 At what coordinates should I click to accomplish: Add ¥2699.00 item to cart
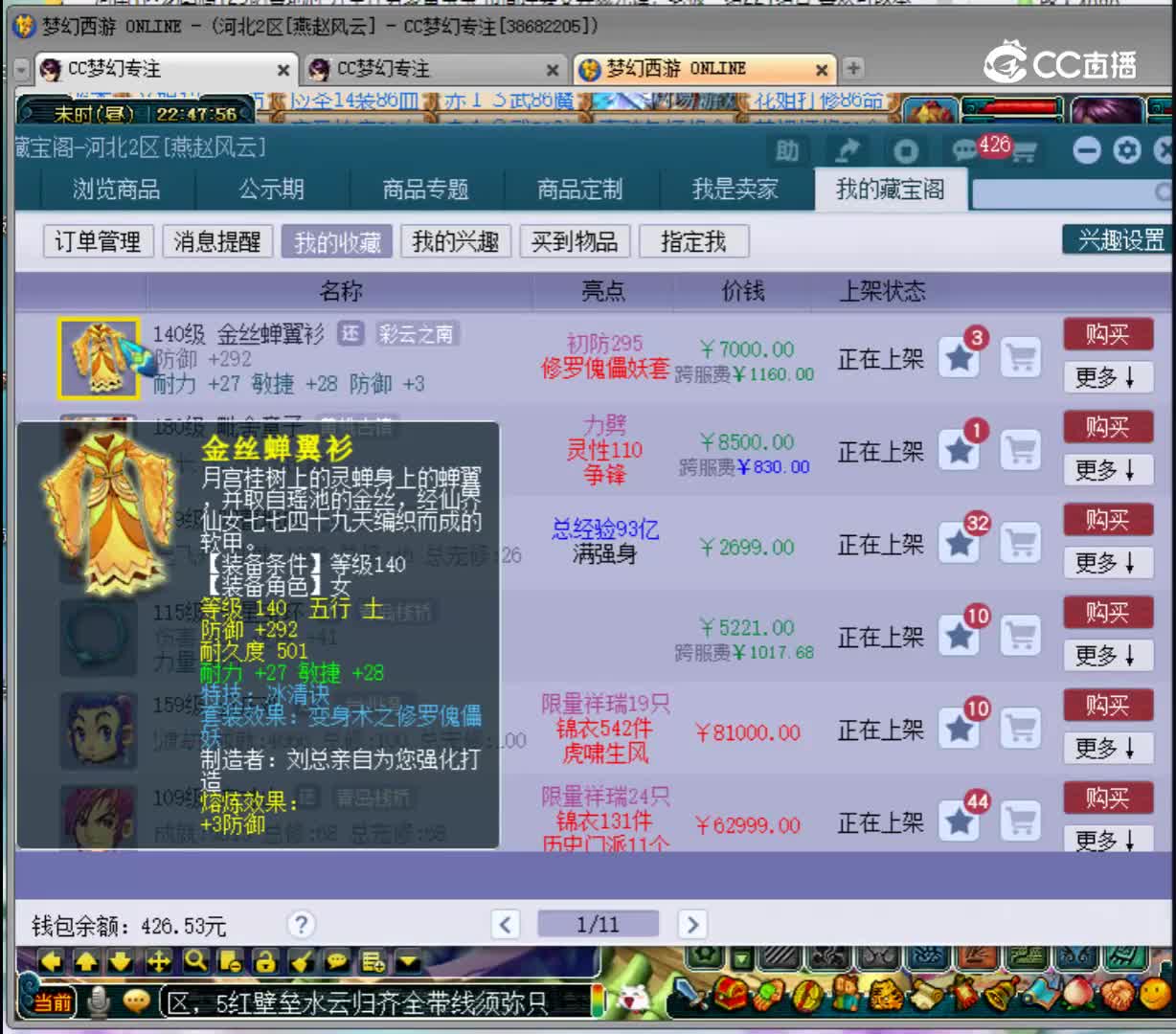(x=1021, y=542)
